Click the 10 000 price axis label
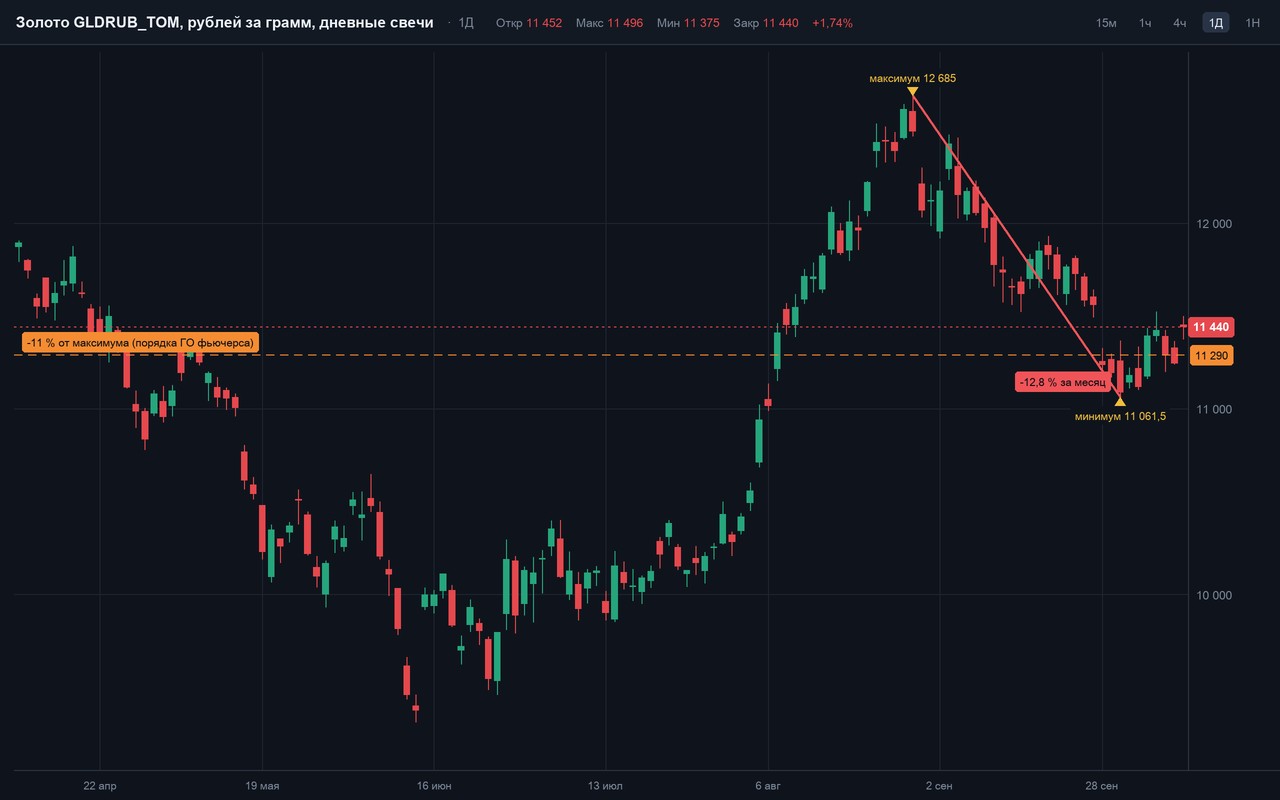The height and width of the screenshot is (800, 1280). click(1212, 595)
